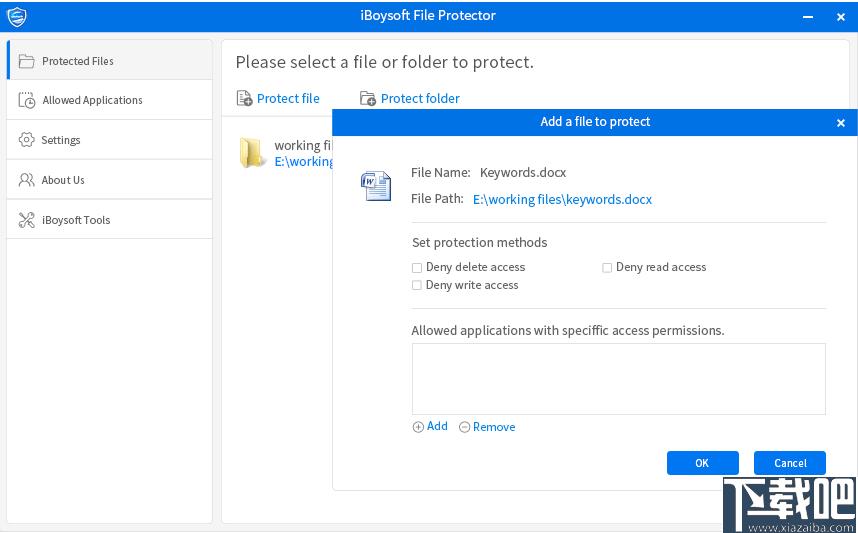Open the Protected Files section
The width and height of the screenshot is (858, 533).
pos(109,61)
